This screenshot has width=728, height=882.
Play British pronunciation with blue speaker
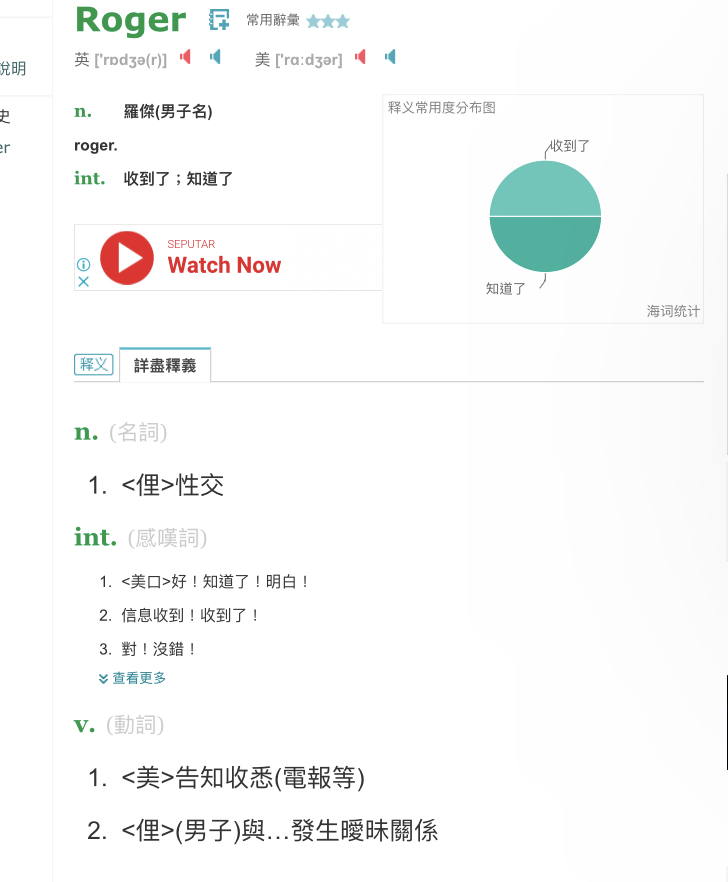(215, 57)
